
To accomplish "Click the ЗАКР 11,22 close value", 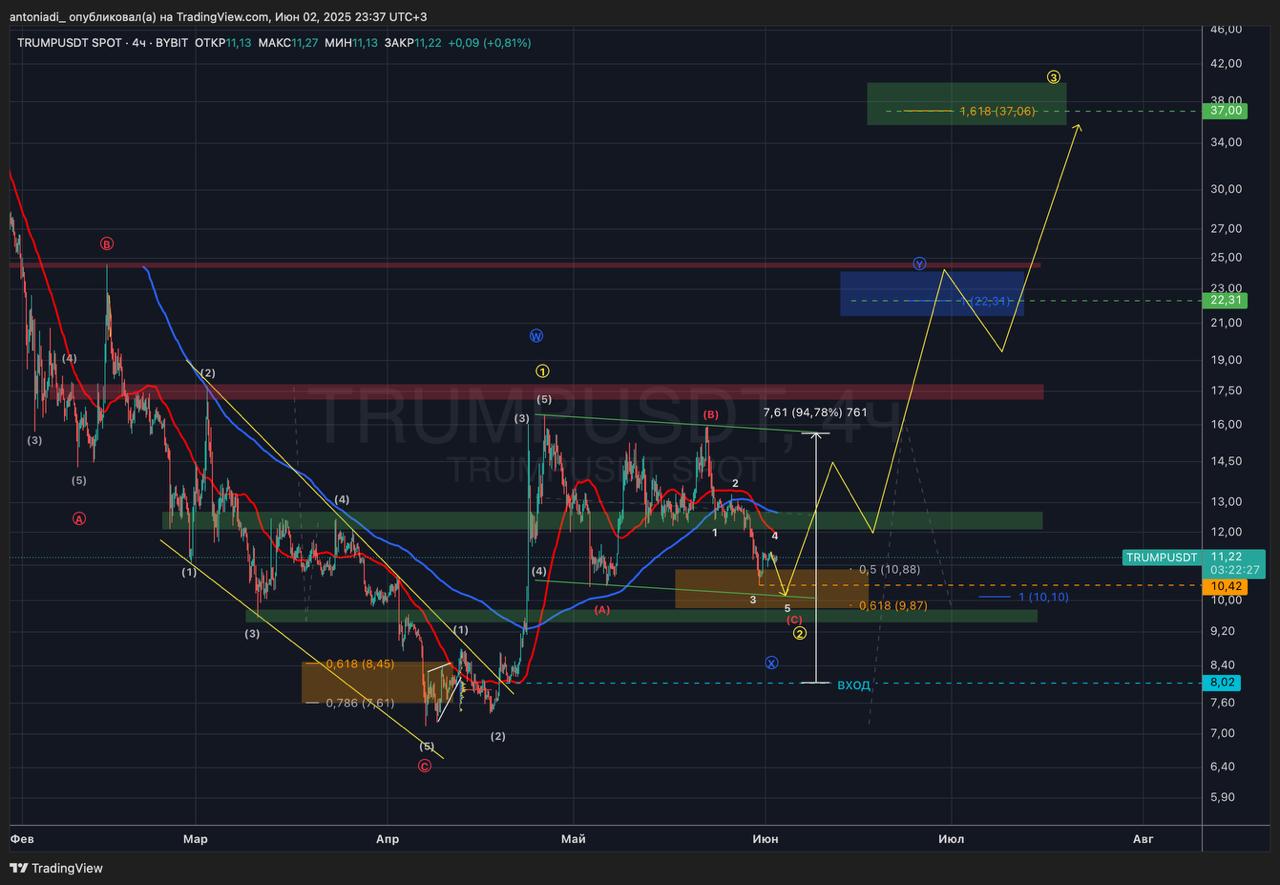I will (414, 43).
